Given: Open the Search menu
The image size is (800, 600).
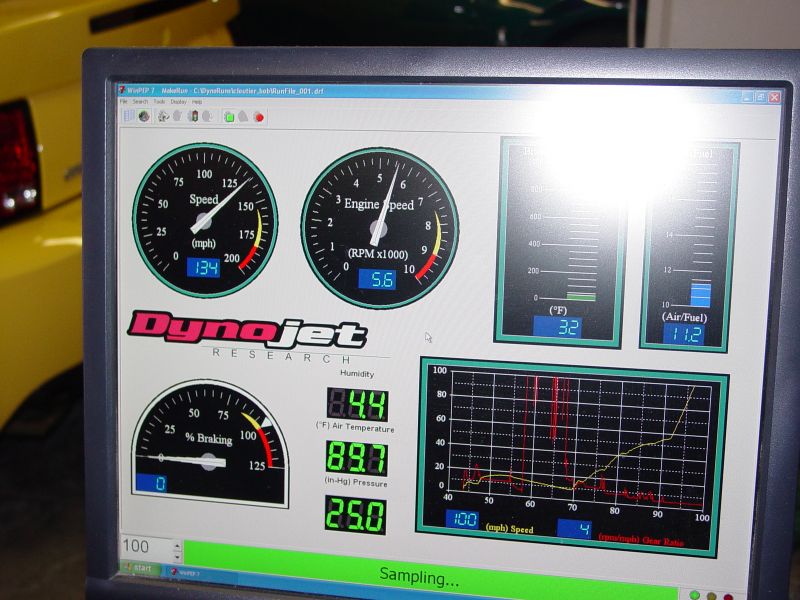Looking at the screenshot, I should (x=140, y=102).
